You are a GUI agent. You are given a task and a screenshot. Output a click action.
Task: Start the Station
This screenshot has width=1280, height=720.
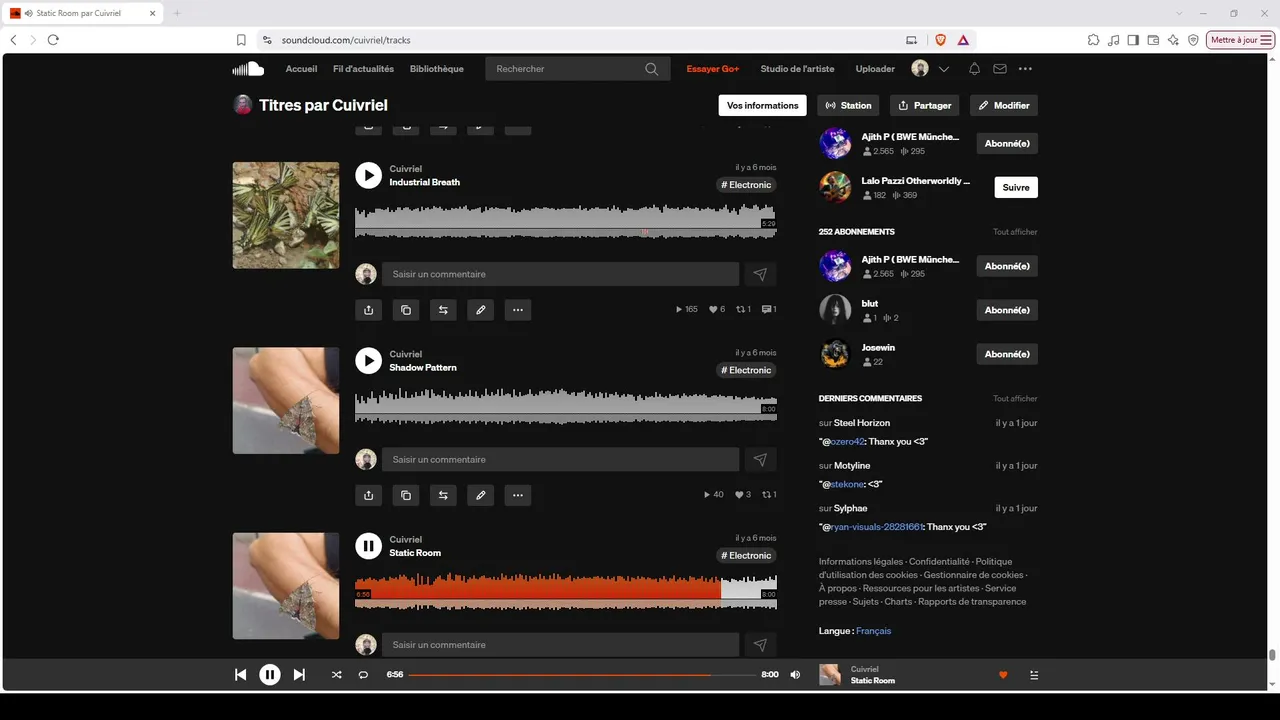click(848, 105)
